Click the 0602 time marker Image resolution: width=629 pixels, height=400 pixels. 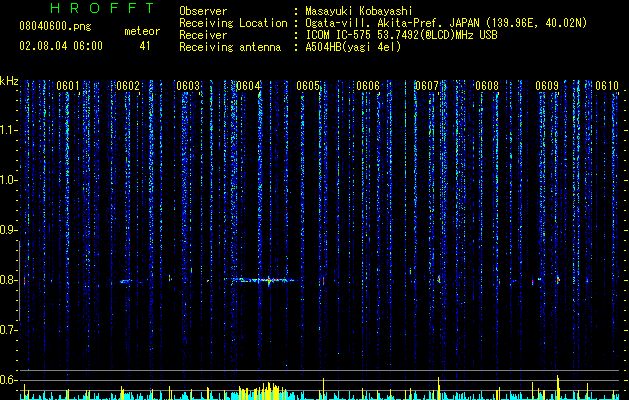[128, 86]
